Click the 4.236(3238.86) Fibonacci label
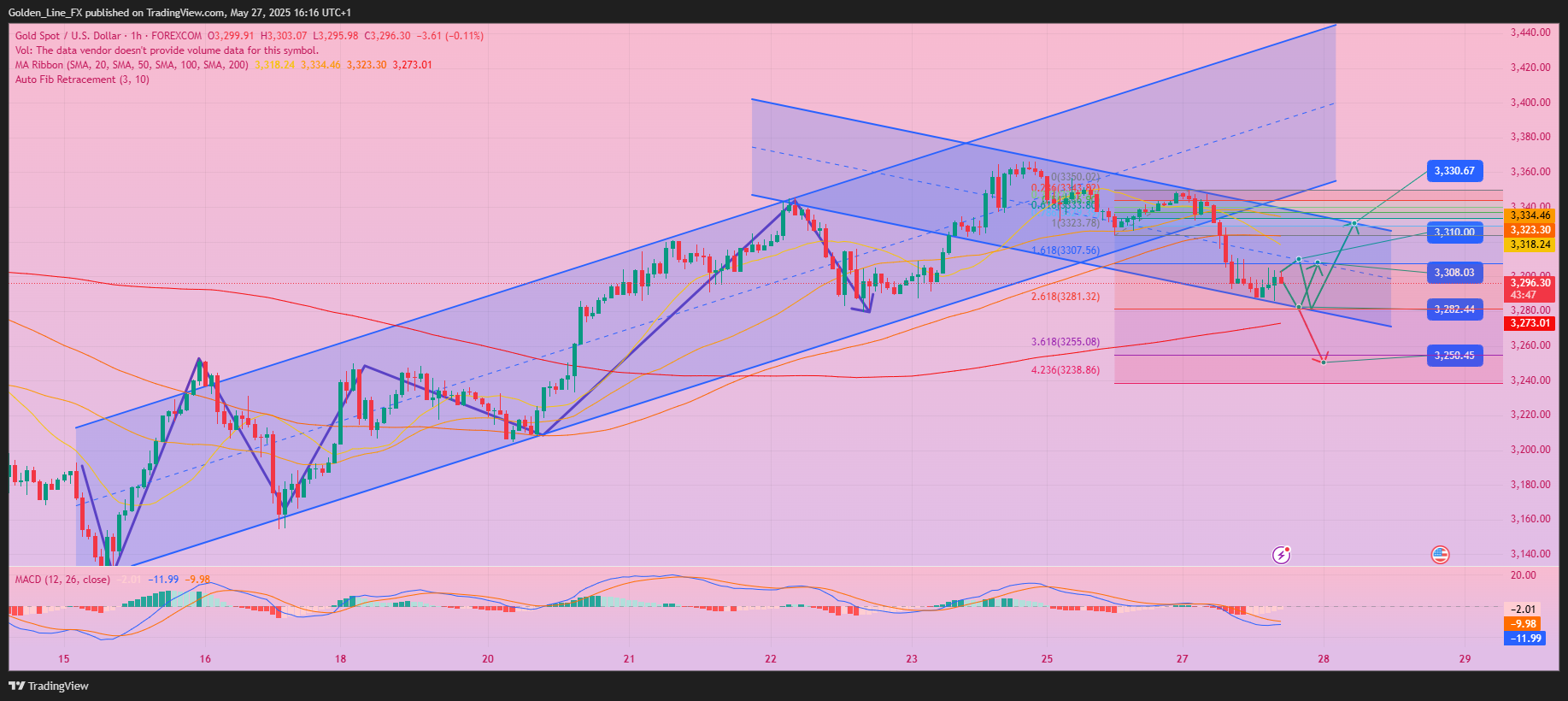This screenshot has height=701, width=1568. coord(1066,370)
